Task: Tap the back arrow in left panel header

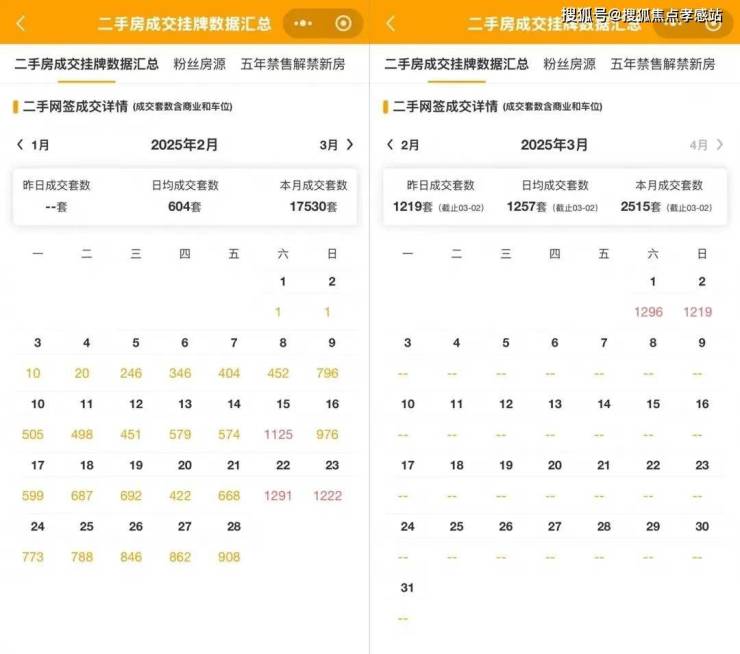Action: click(20, 23)
